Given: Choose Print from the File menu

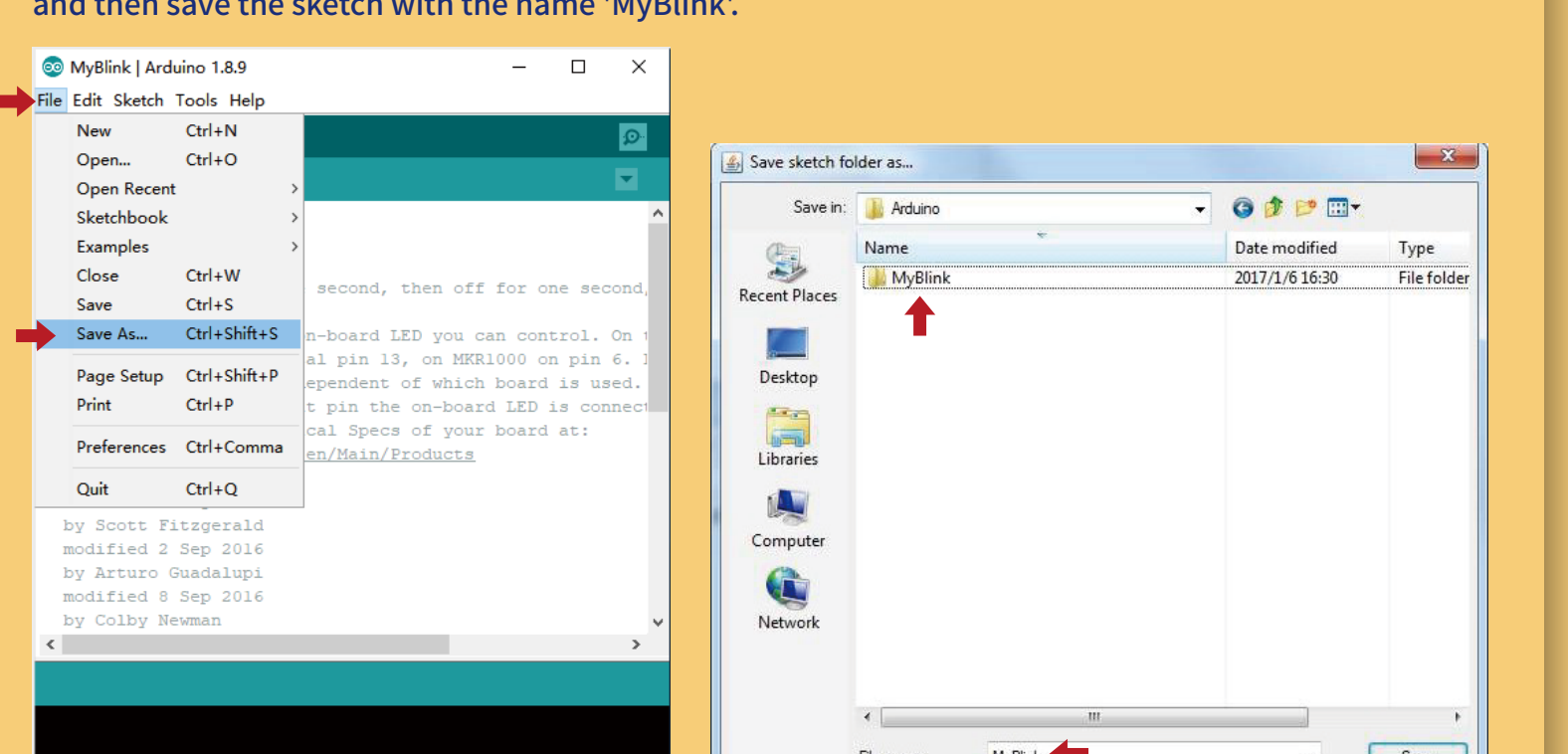Looking at the screenshot, I should pos(168,405).
